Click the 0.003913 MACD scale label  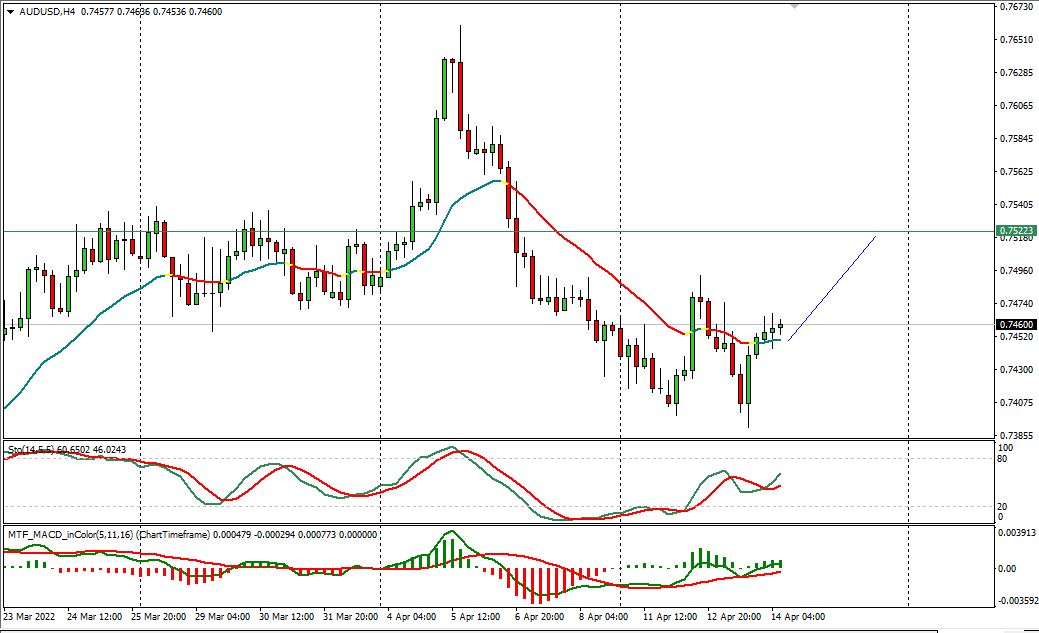(1017, 532)
